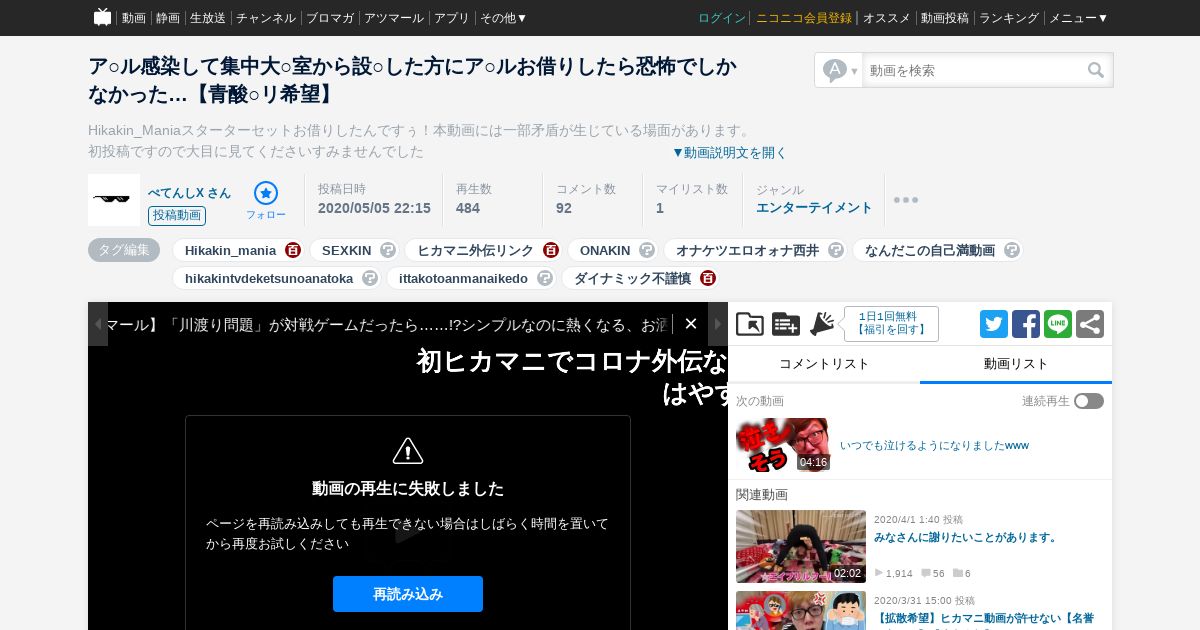Open the なんだこの自己満動画 tag
The height and width of the screenshot is (630, 1200).
click(930, 250)
